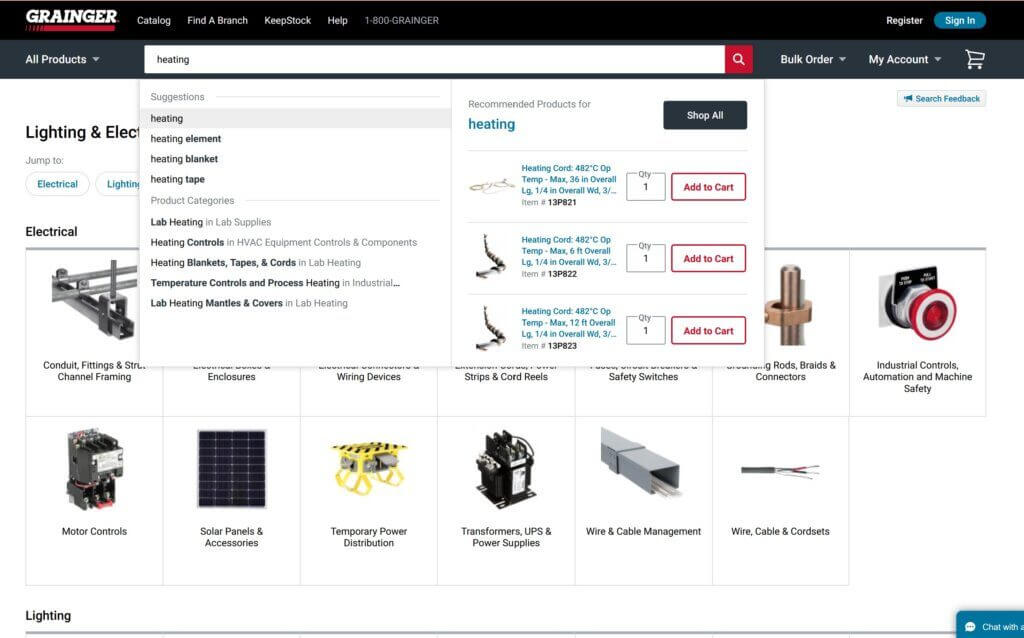Image resolution: width=1024 pixels, height=638 pixels.
Task: Click the search box containing heating
Action: point(434,59)
